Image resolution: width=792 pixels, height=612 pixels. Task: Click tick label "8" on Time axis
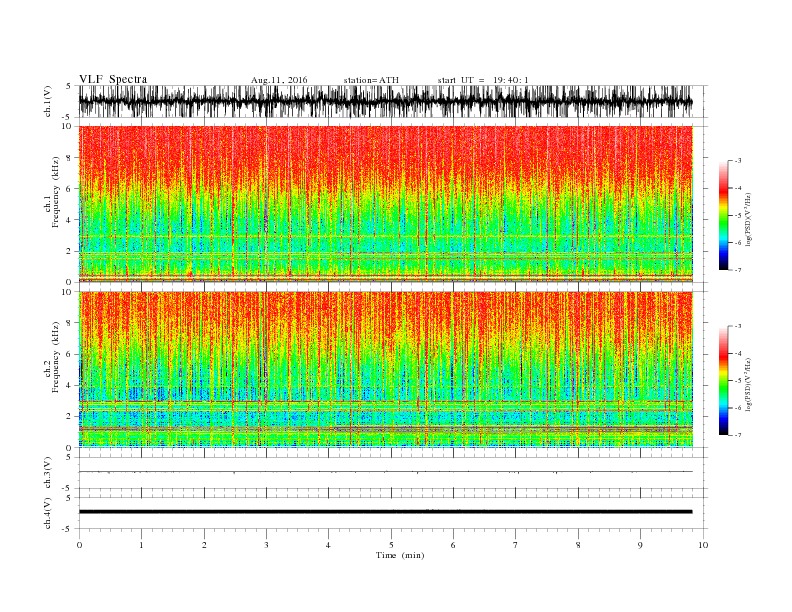tap(578, 545)
